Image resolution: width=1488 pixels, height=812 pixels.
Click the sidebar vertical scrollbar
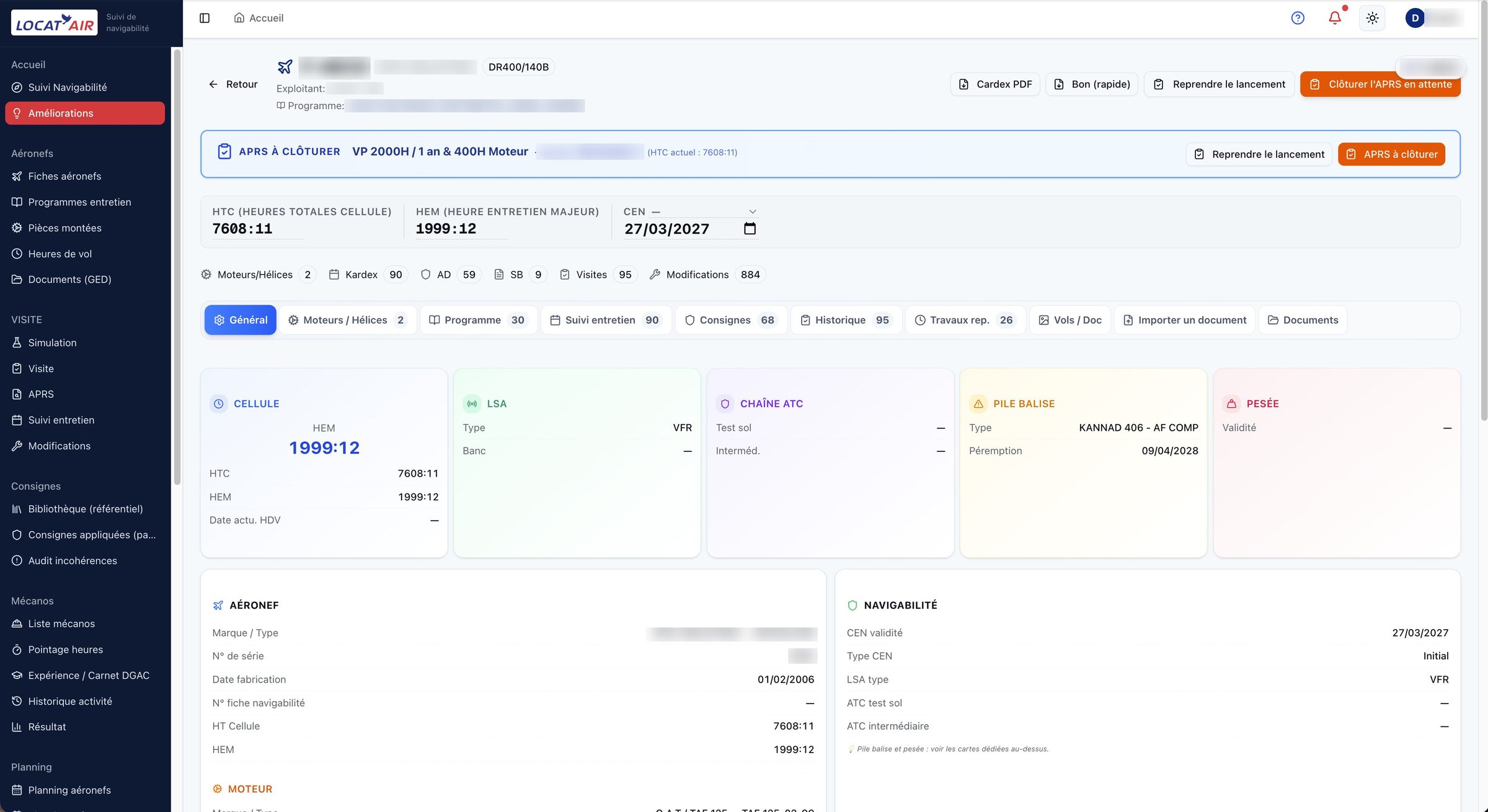tap(177, 267)
